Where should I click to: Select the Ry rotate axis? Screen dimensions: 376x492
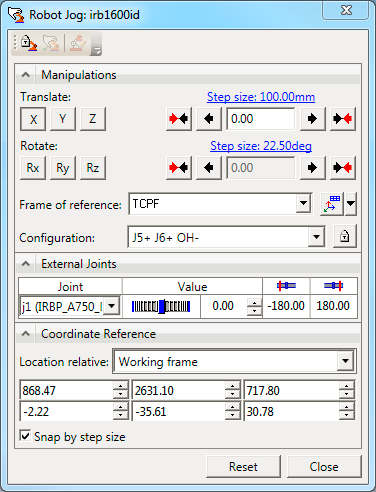click(63, 168)
